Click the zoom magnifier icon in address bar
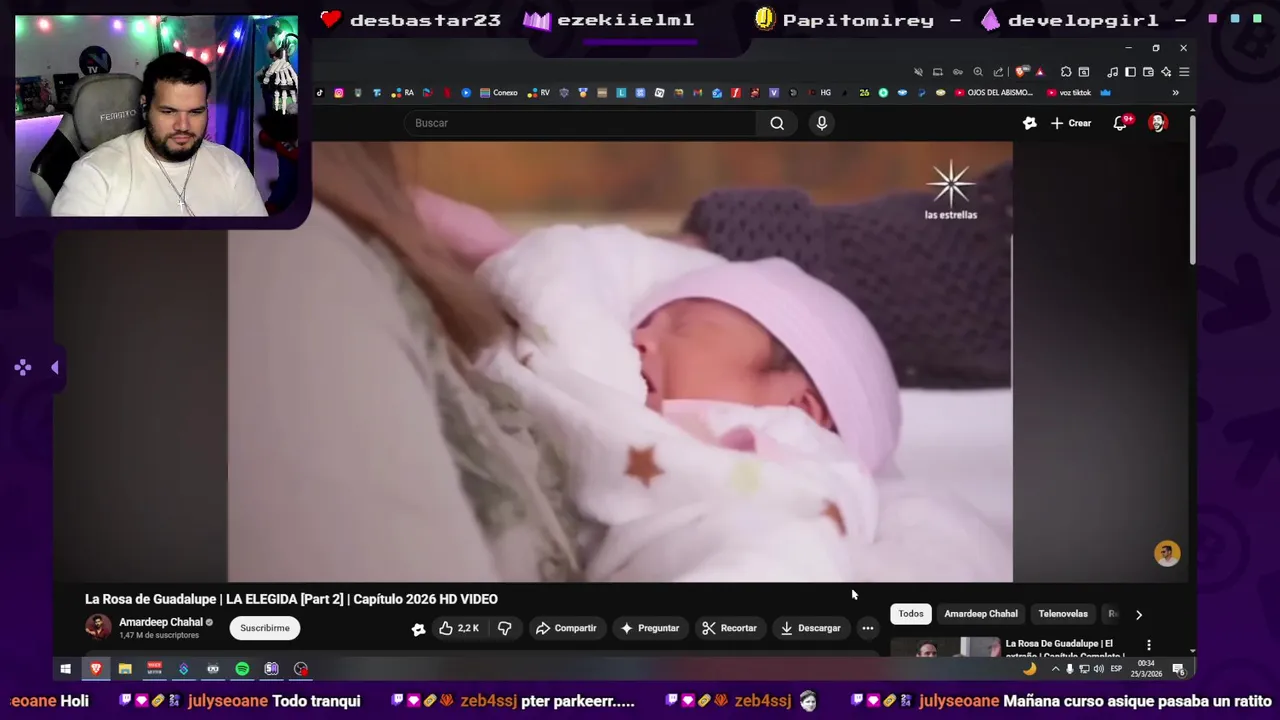This screenshot has height=720, width=1280. coord(978,72)
